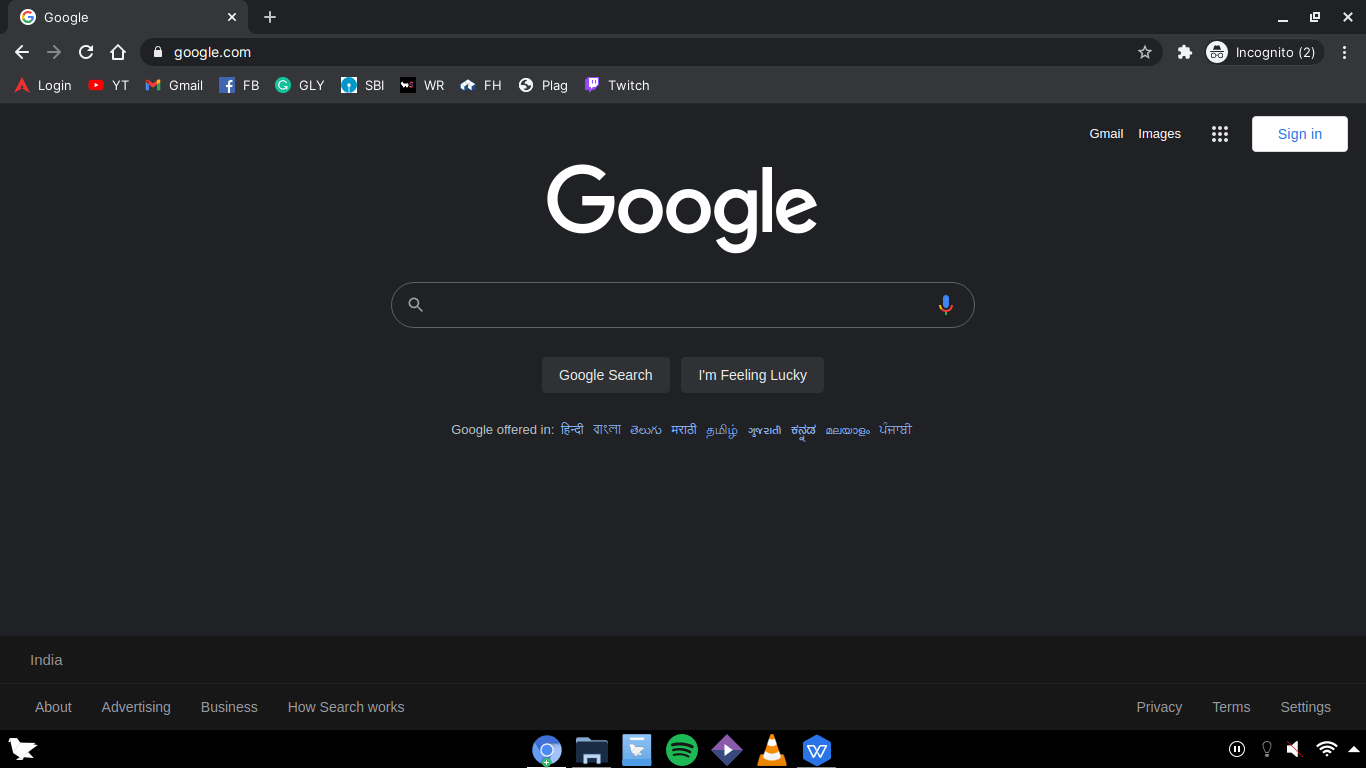Viewport: 1366px width, 768px height.
Task: Click the Chrome icon in the taskbar
Action: (x=547, y=750)
